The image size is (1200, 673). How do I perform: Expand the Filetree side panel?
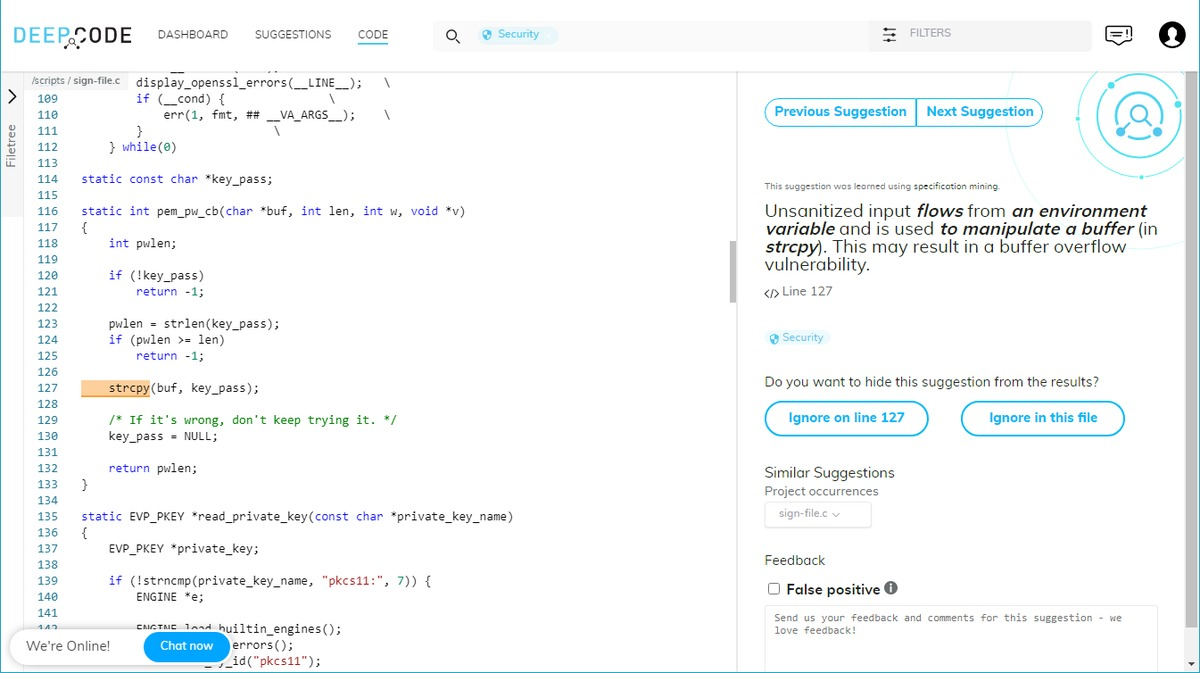12,97
